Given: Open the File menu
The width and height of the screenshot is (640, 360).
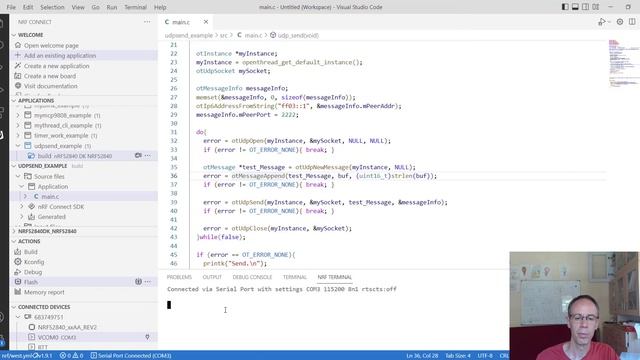Looking at the screenshot, I should pos(11,7).
